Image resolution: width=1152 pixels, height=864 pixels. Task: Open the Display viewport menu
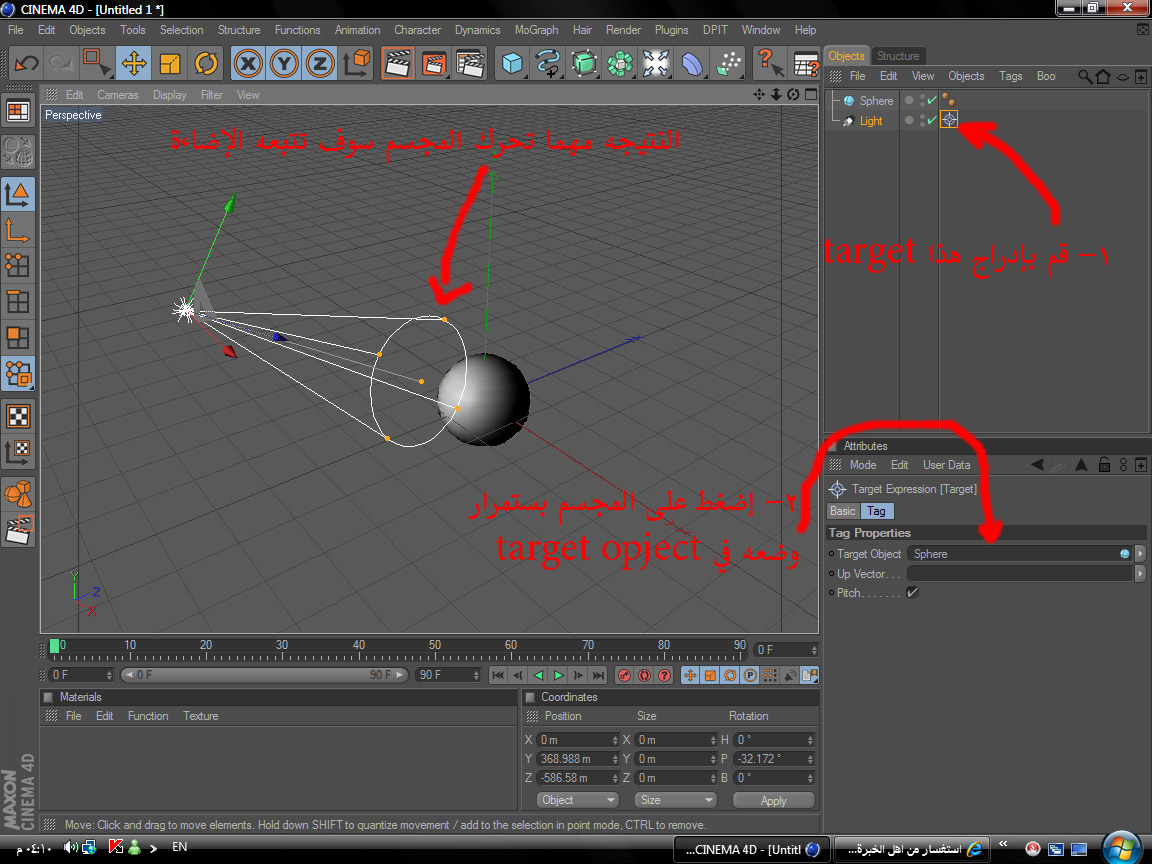tap(170, 95)
